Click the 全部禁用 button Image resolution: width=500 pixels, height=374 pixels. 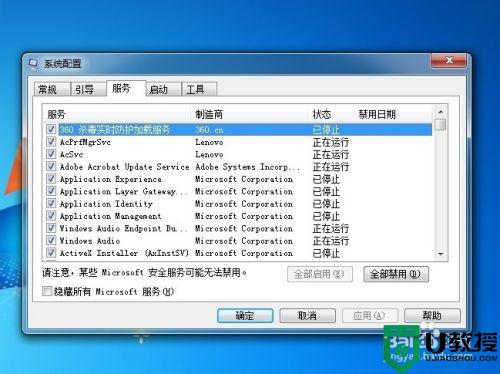(x=396, y=274)
